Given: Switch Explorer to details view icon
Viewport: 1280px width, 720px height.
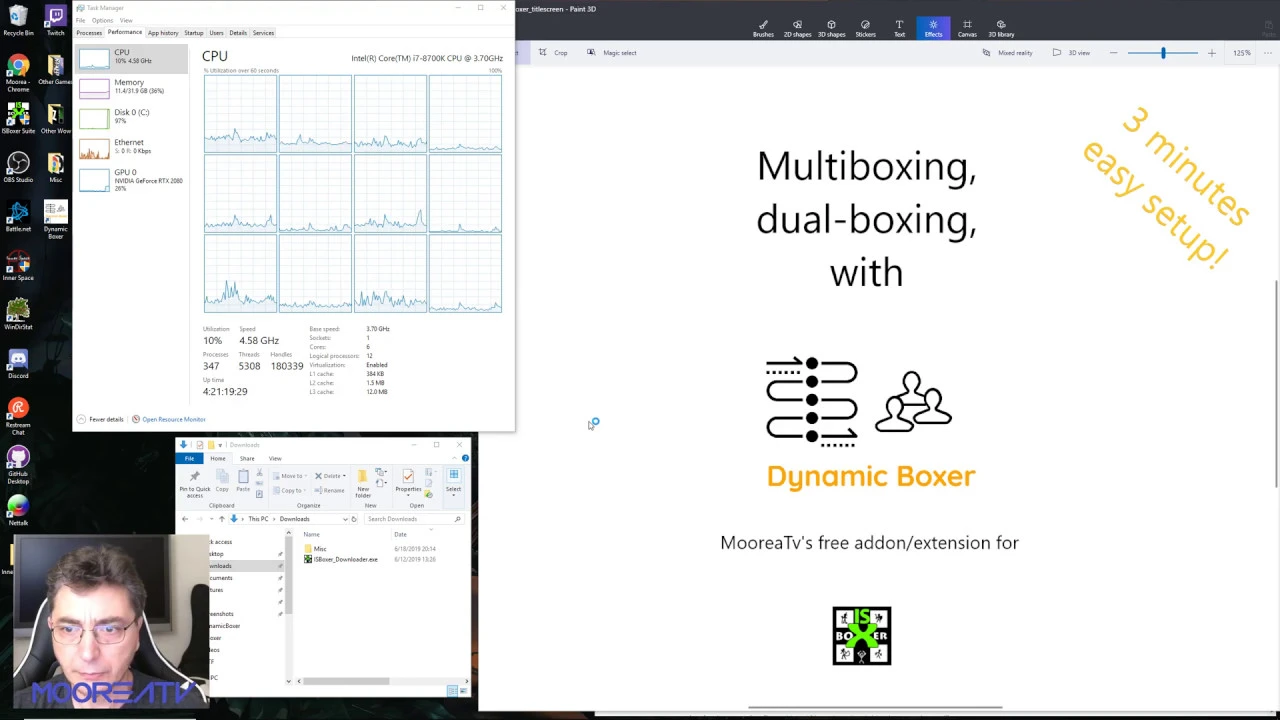Looking at the screenshot, I should tap(452, 690).
